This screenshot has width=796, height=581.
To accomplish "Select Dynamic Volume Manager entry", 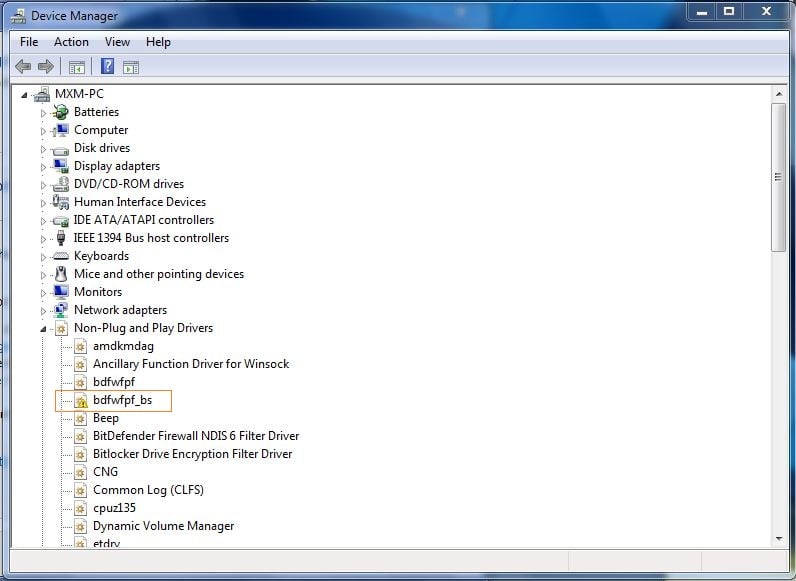I will (163, 526).
